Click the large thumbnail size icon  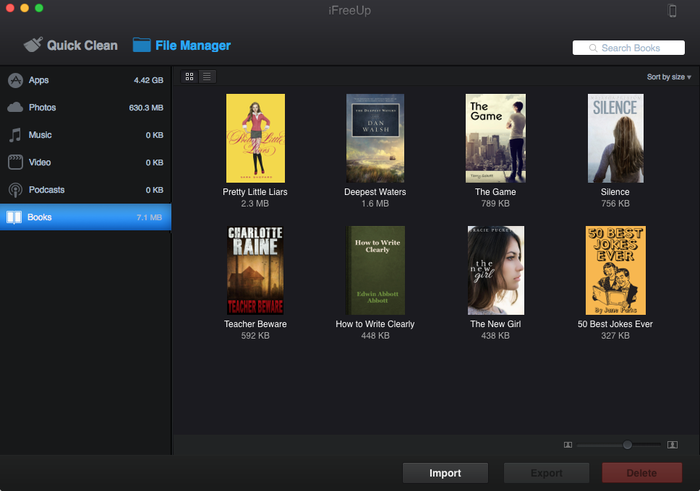pos(672,445)
